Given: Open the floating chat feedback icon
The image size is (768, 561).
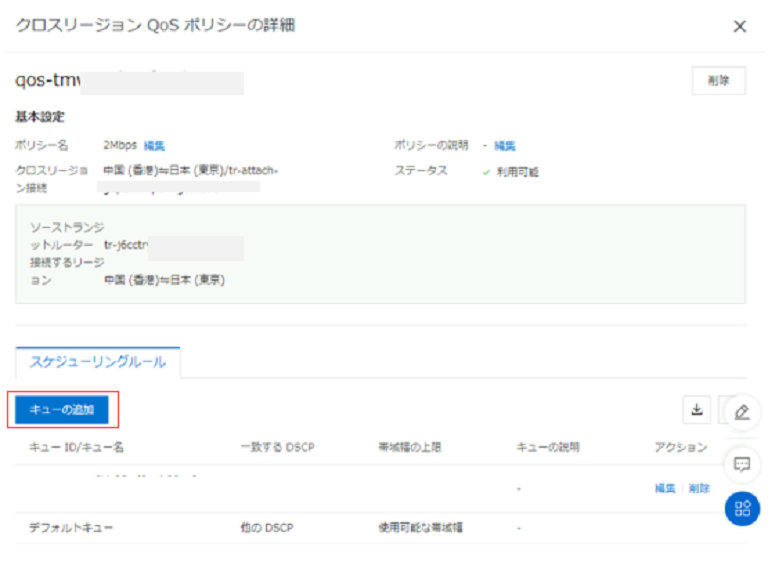Looking at the screenshot, I should pos(741,464).
